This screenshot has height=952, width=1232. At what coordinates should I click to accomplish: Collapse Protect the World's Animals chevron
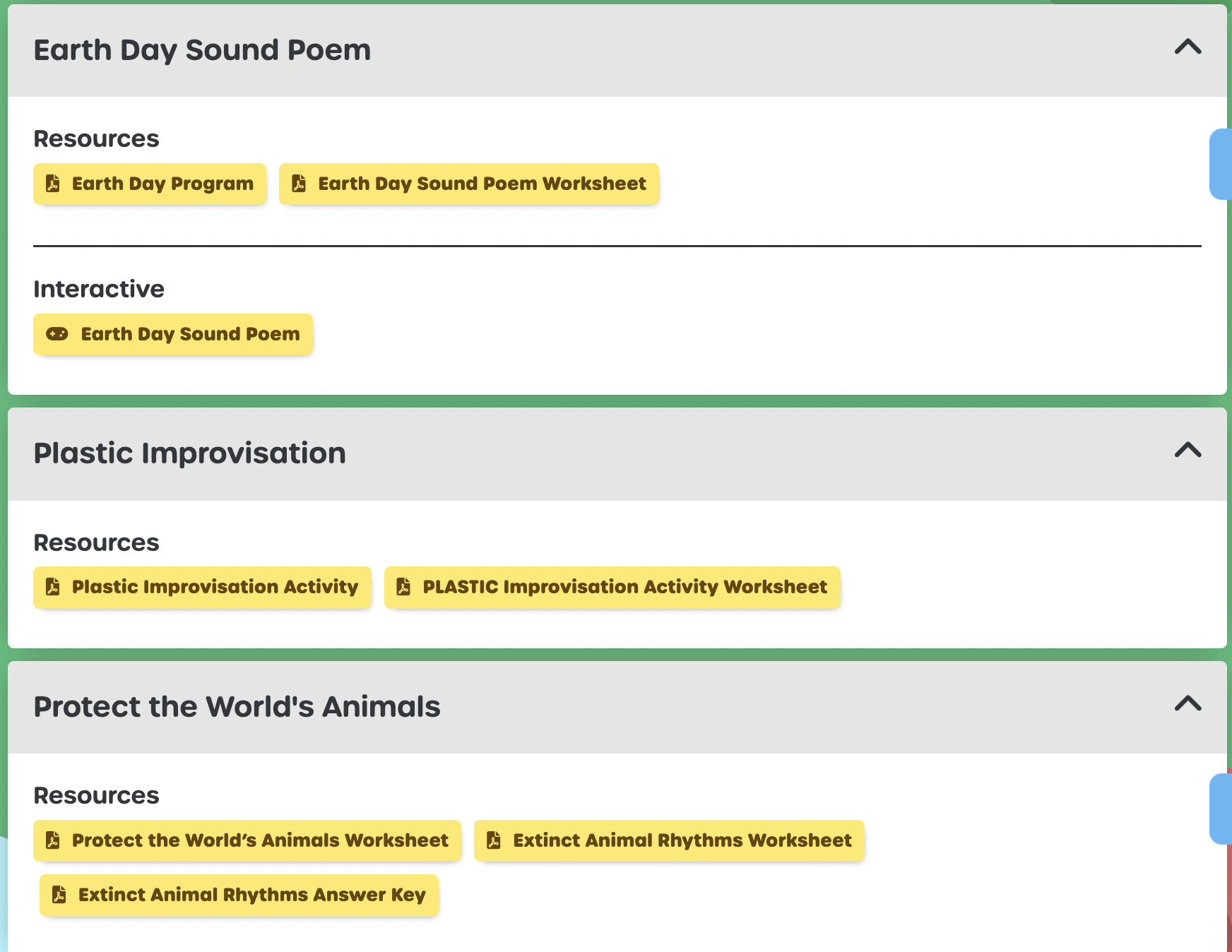coord(1187,703)
